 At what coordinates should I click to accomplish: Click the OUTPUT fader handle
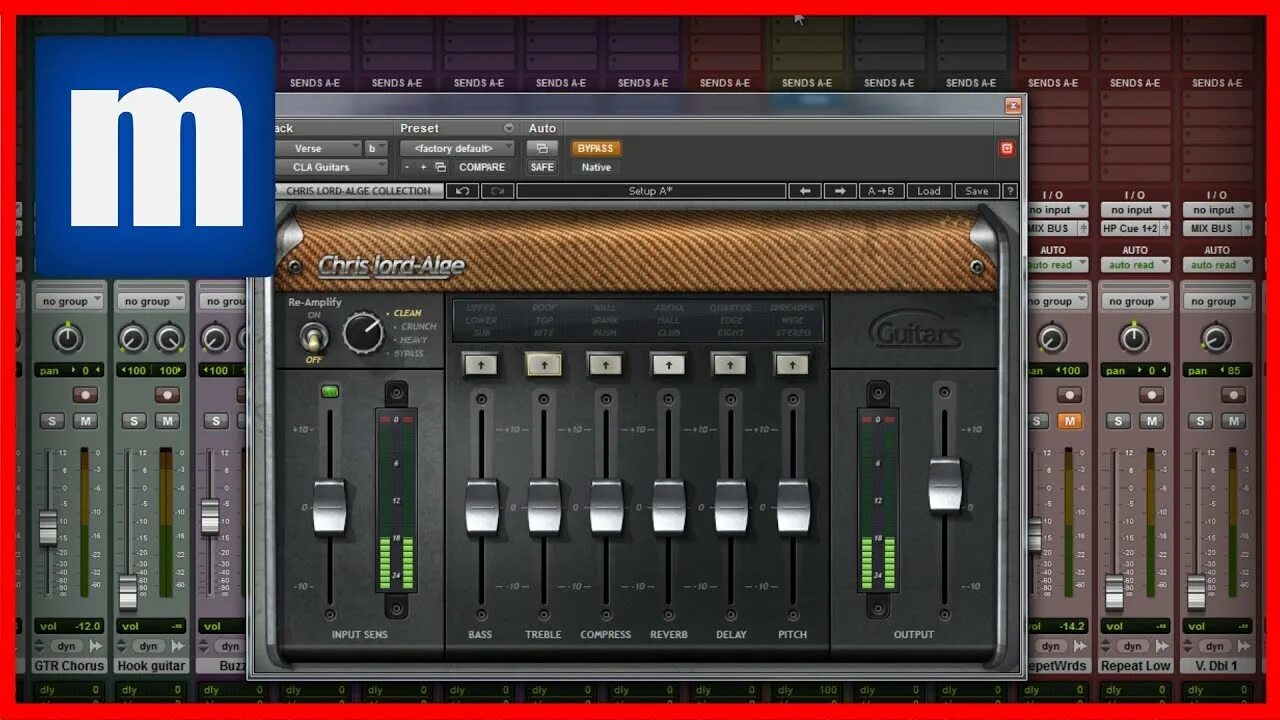tap(945, 485)
